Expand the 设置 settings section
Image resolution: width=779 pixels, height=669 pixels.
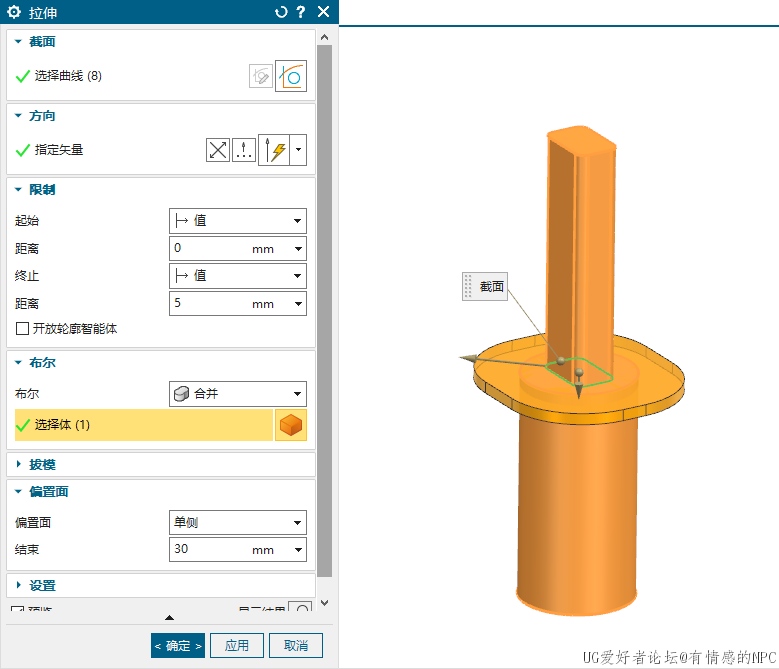[x=42, y=585]
